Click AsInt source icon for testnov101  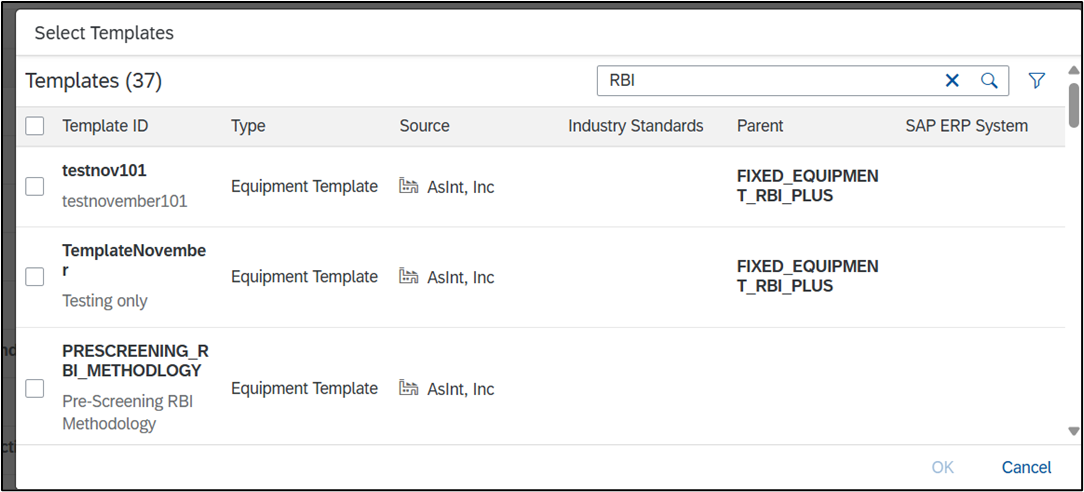tap(408, 186)
